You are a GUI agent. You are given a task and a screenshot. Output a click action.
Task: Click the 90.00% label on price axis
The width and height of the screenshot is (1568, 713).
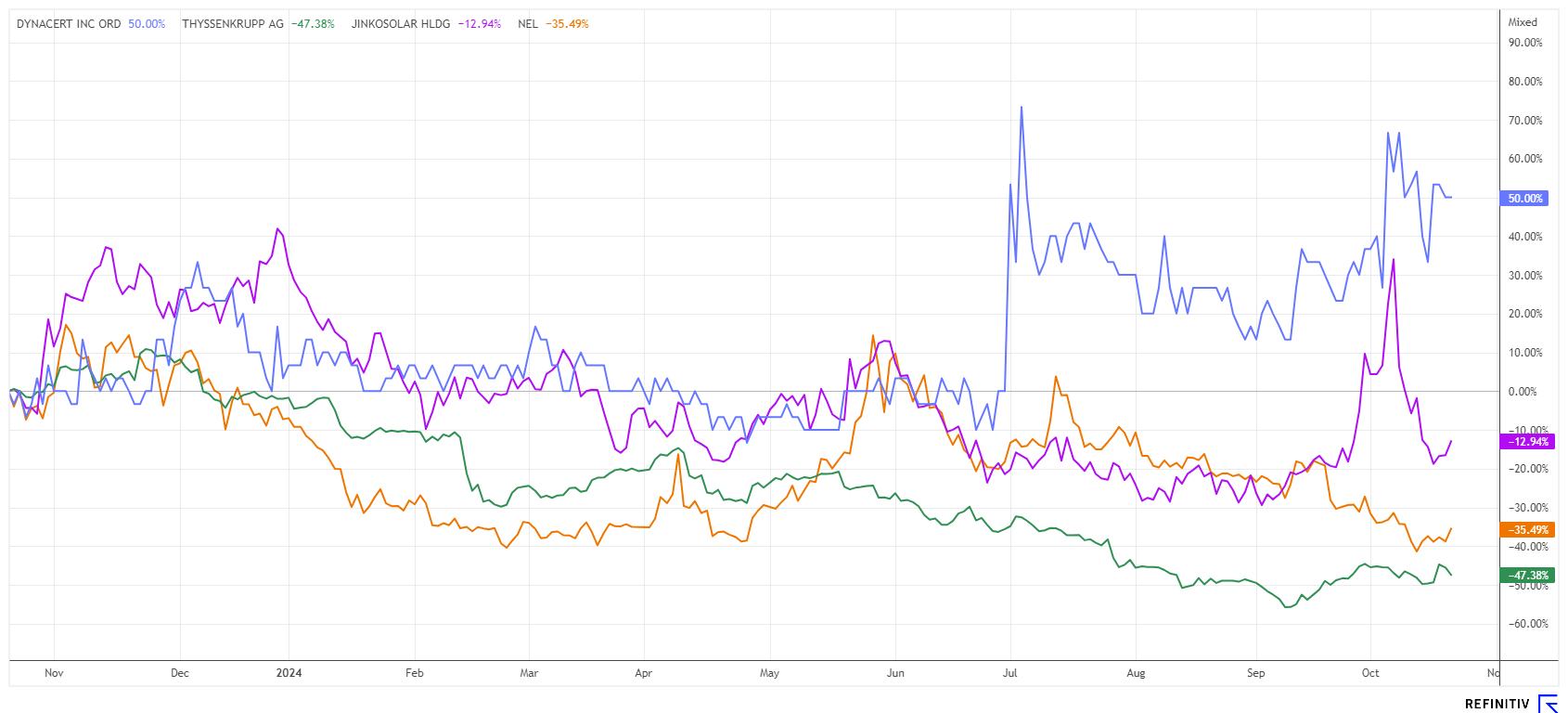click(1525, 43)
